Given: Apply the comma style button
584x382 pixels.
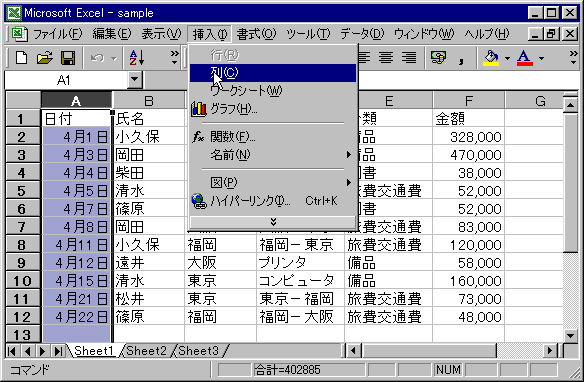Looking at the screenshot, I should [461, 58].
